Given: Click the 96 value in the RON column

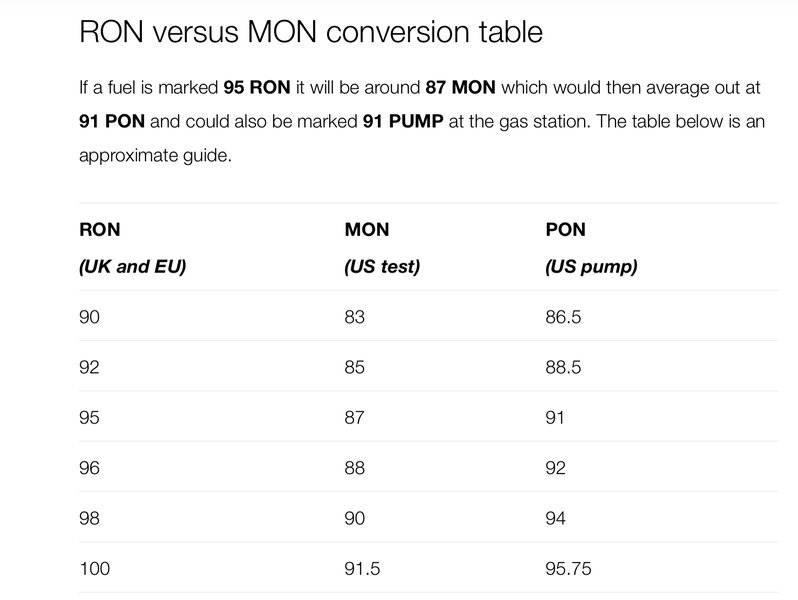Looking at the screenshot, I should 89,467.
